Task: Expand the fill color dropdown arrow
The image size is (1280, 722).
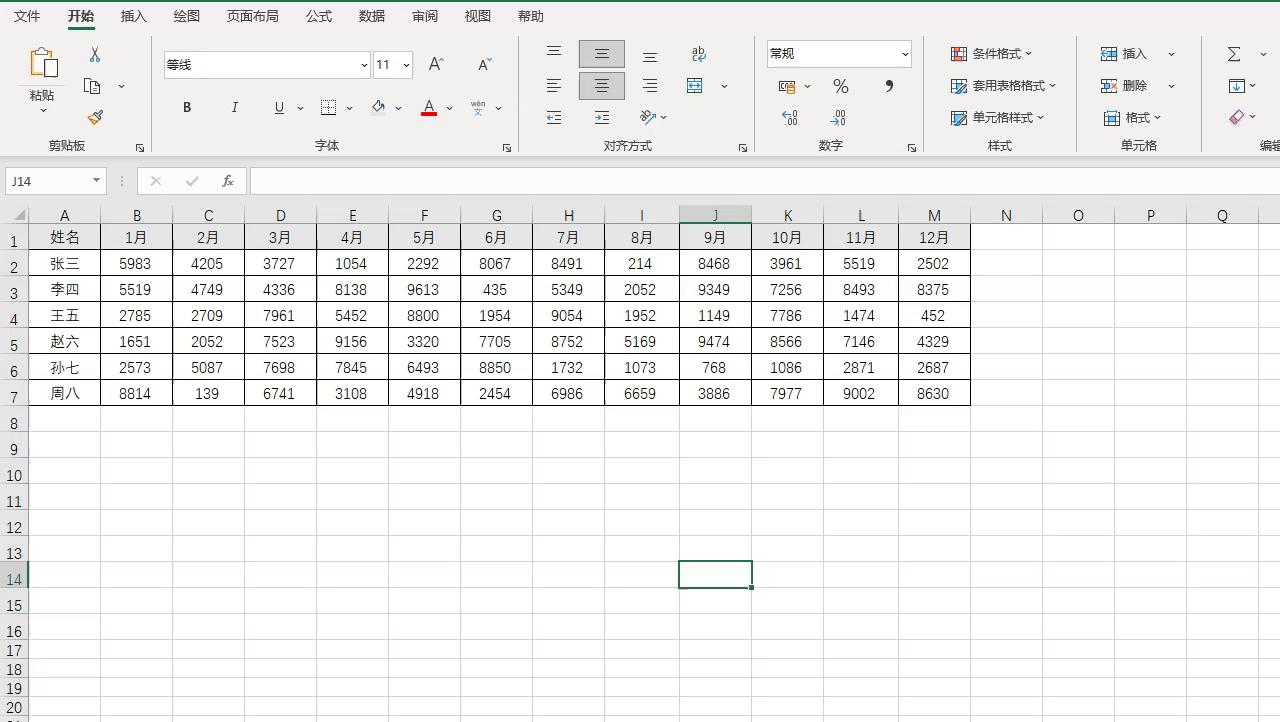Action: click(x=398, y=107)
